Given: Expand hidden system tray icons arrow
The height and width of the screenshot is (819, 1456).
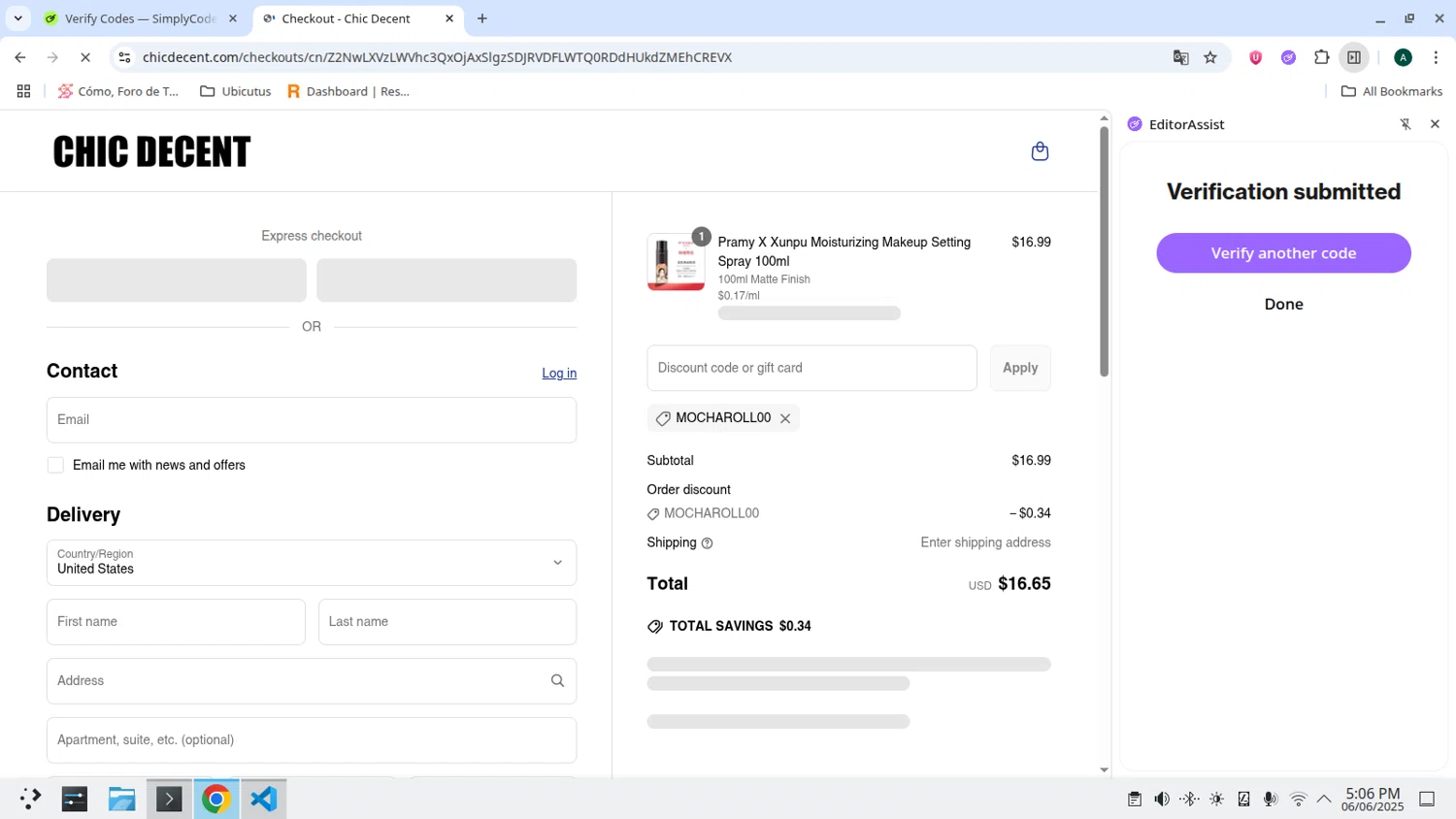Looking at the screenshot, I should coord(1324,800).
